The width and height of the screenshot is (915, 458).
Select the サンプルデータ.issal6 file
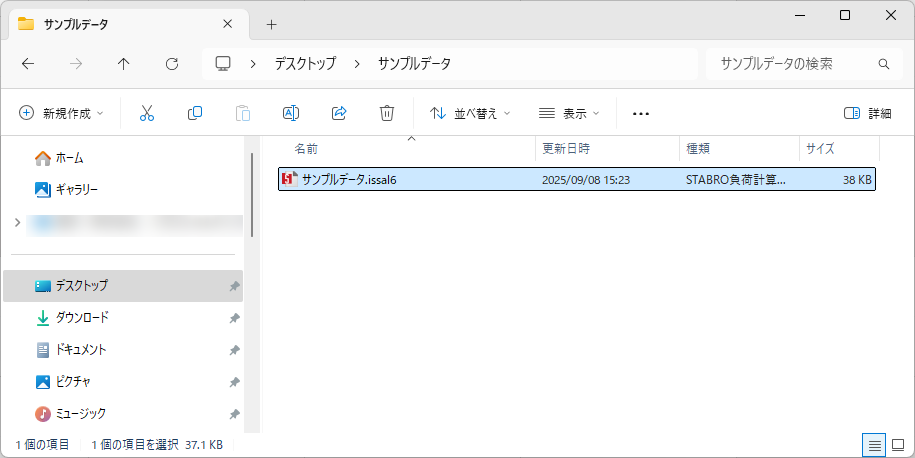(x=350, y=180)
